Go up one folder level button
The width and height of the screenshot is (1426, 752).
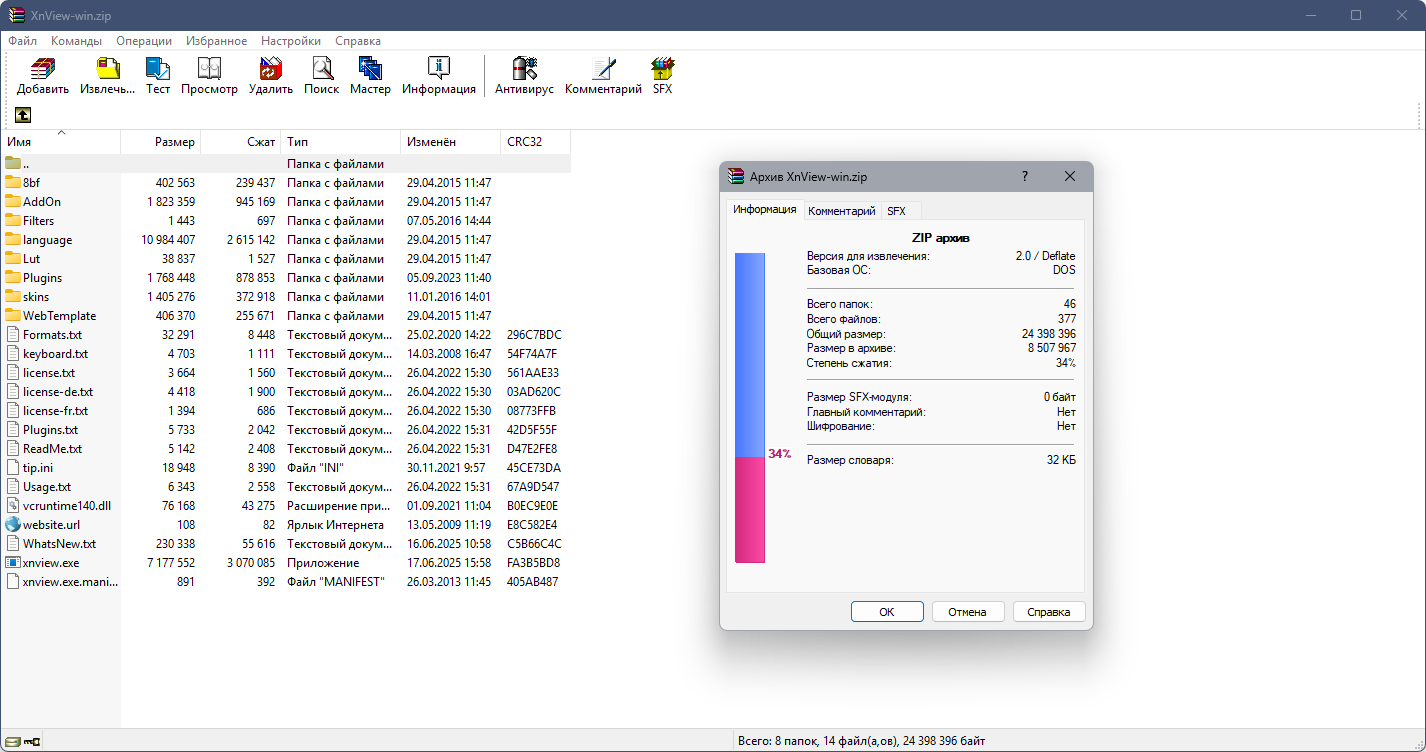click(23, 115)
